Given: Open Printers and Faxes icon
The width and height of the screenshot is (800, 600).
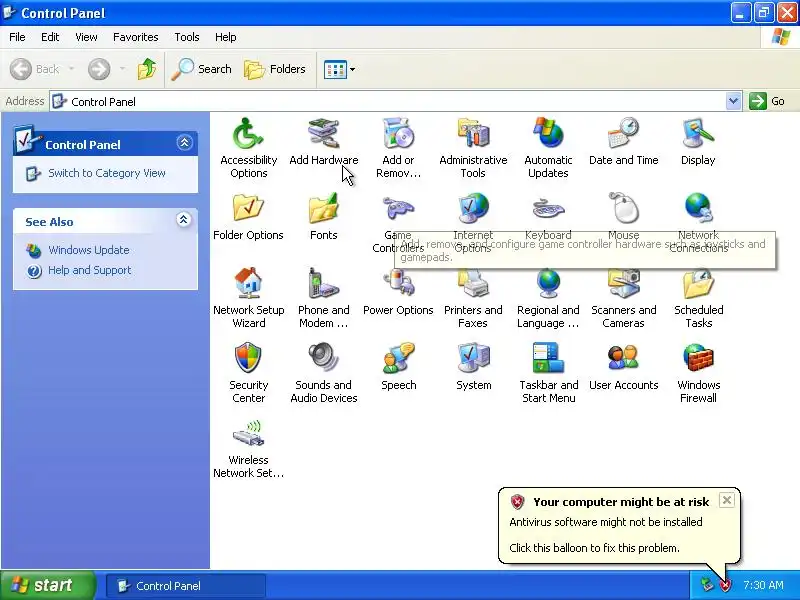Looking at the screenshot, I should tap(473, 284).
